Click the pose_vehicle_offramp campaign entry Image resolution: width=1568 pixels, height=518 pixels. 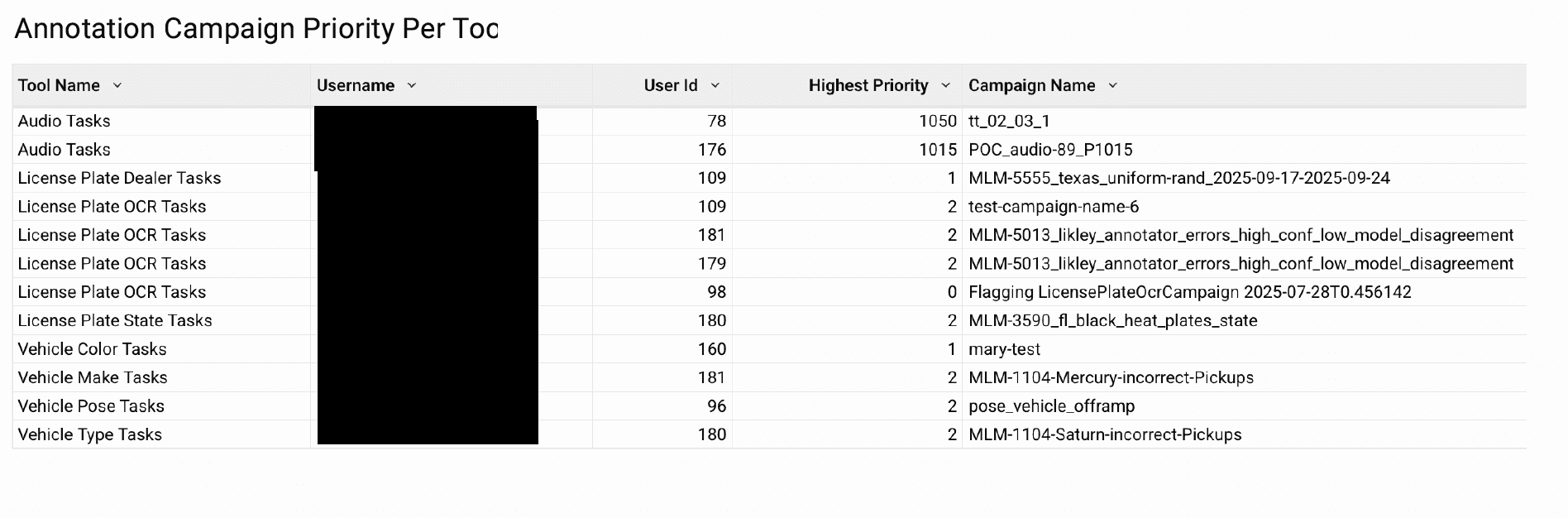click(x=1052, y=406)
